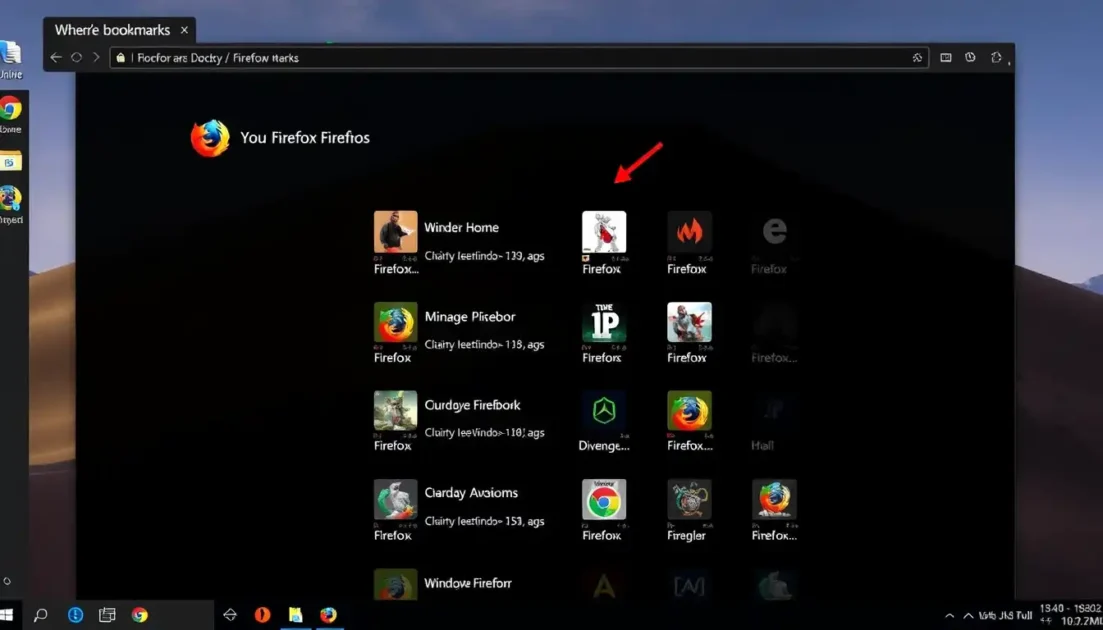Focus the browser address bar URL field
Viewport: 1103px width, 630px height.
[519, 58]
